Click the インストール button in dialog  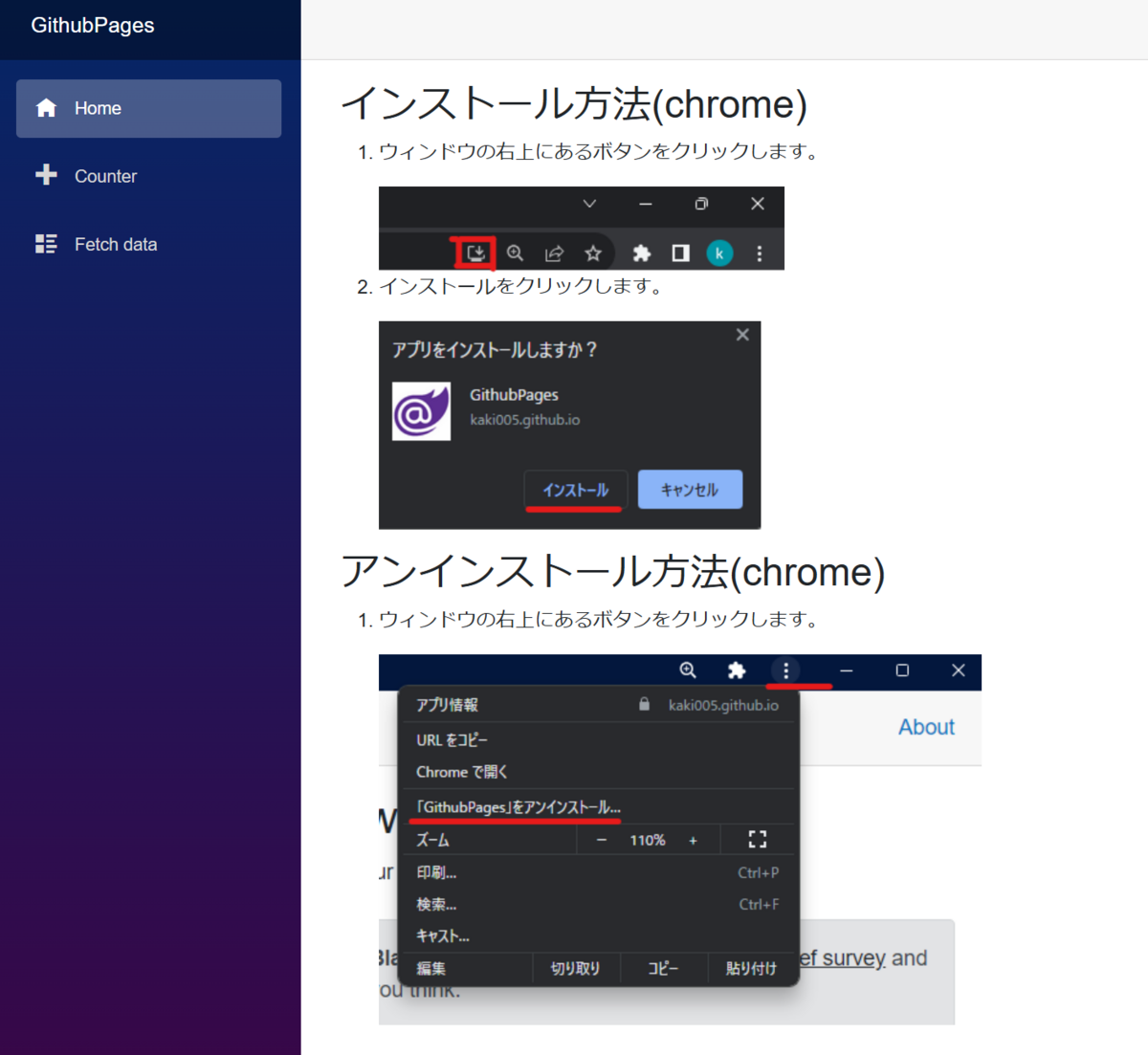tap(575, 490)
